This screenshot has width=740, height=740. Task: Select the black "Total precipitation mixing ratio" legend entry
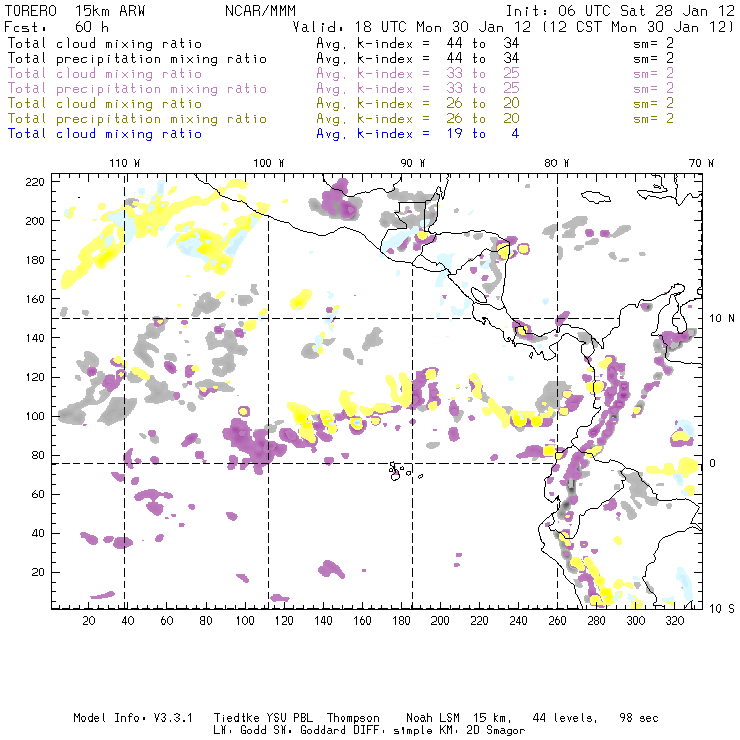pyautogui.click(x=137, y=59)
